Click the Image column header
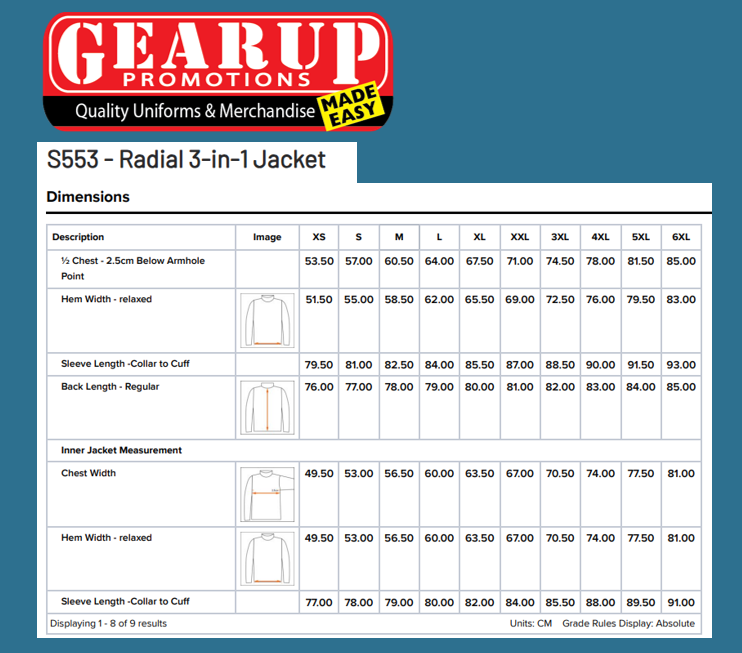742x653 pixels. 267,237
